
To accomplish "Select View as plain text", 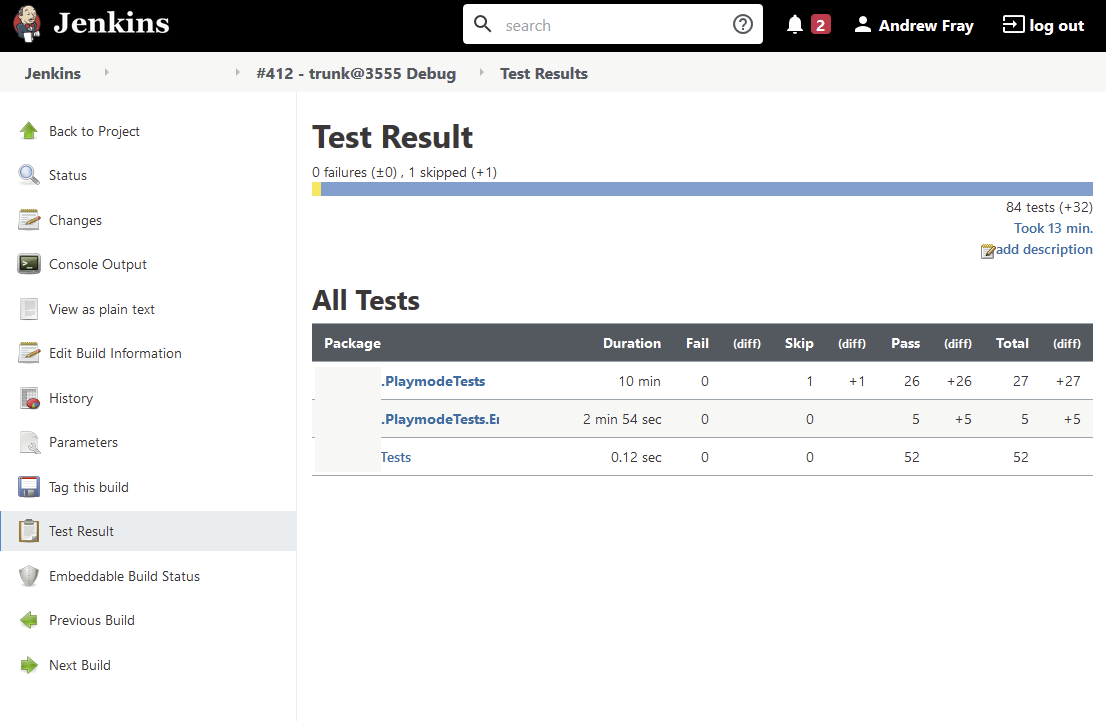I will pos(102,310).
